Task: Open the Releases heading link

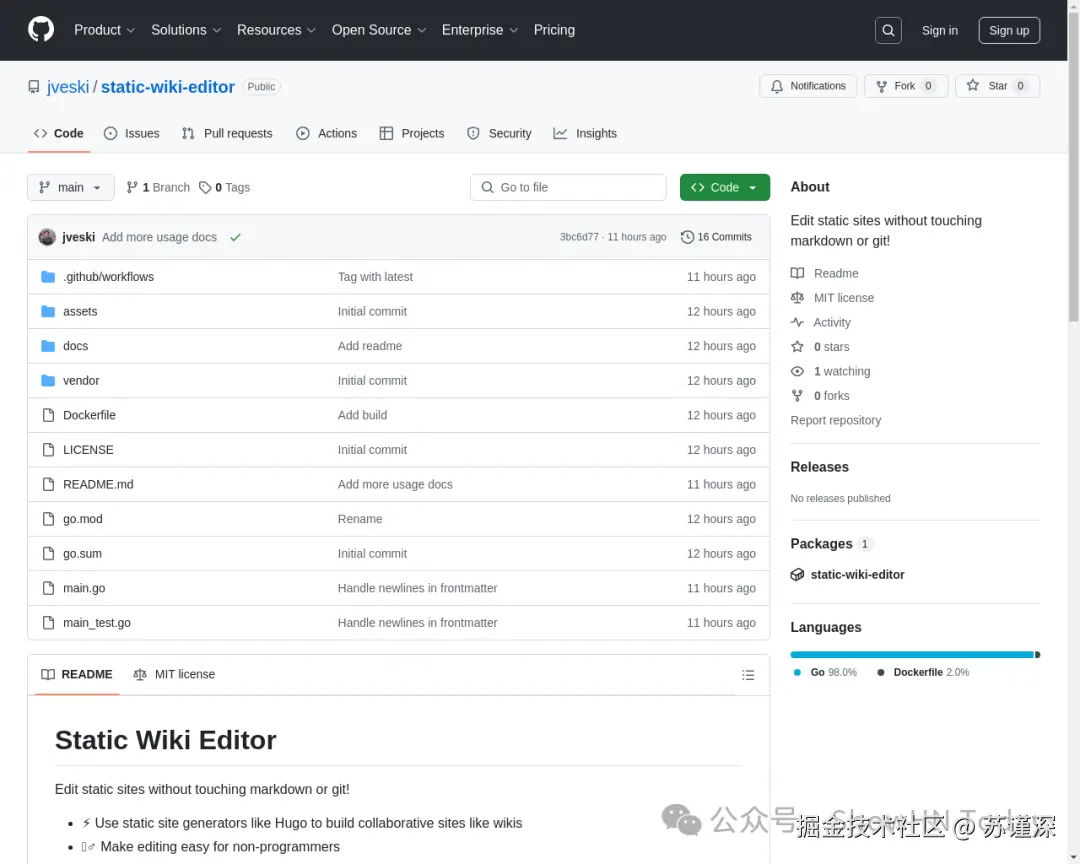Action: tap(819, 467)
